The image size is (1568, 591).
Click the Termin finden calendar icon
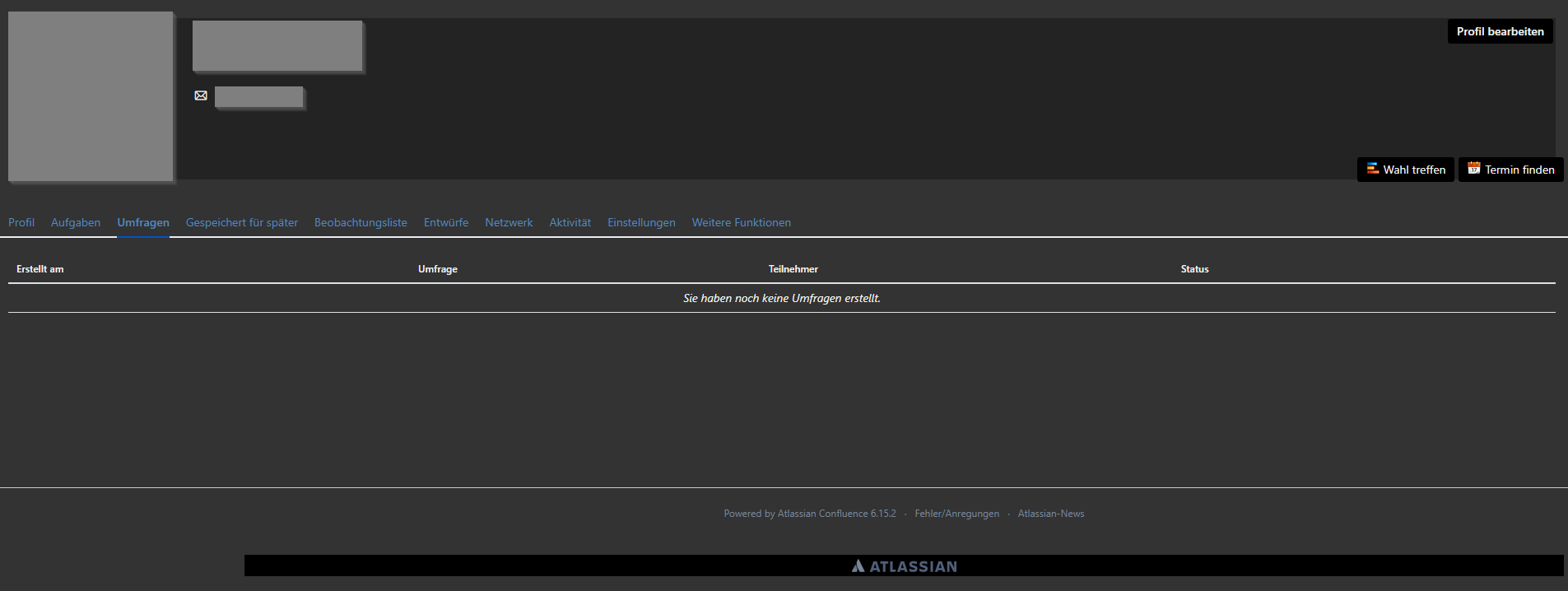click(x=1473, y=169)
